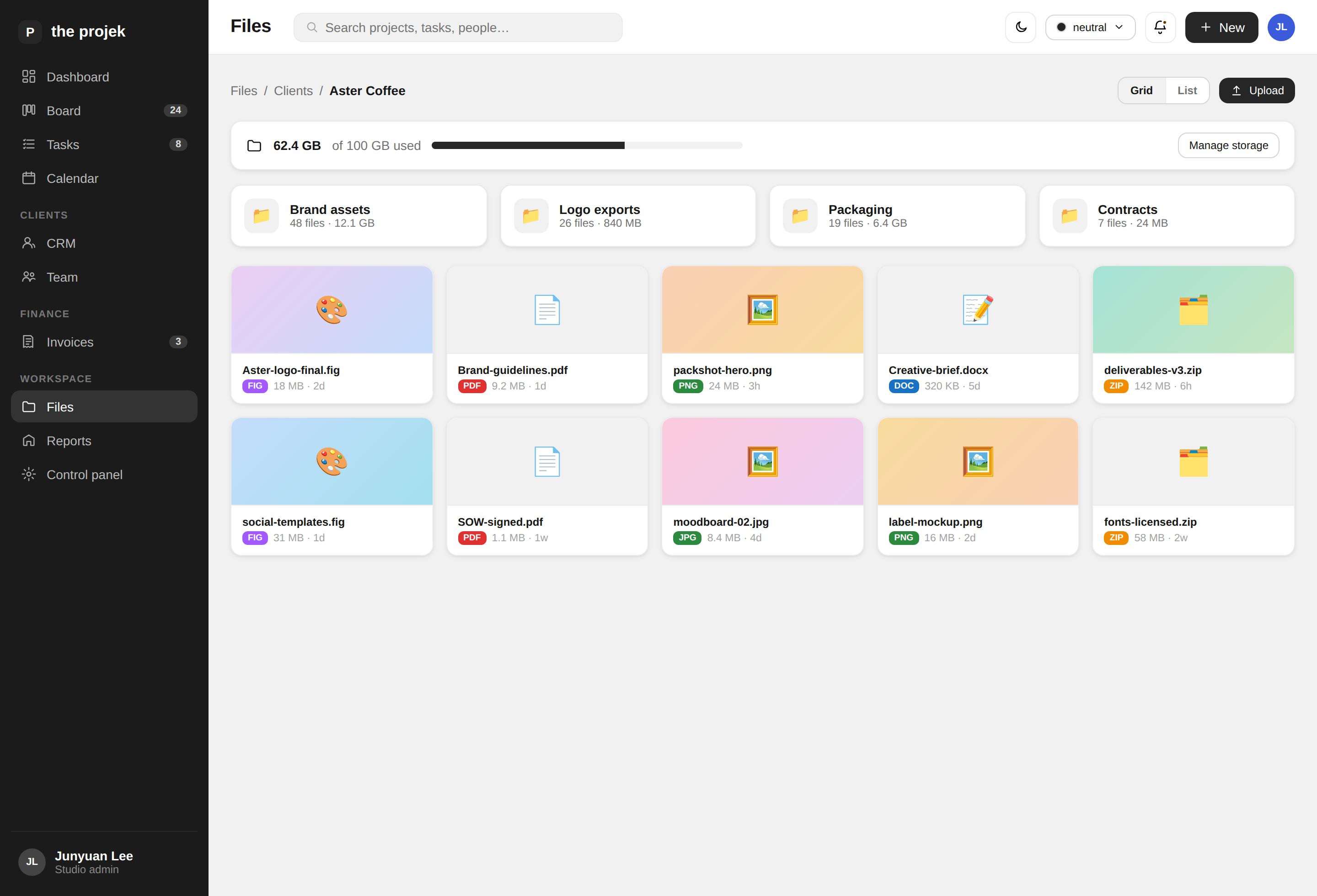This screenshot has height=896, width=1317.
Task: Open the moodboard-02.jpg thumbnail
Action: pos(762,462)
